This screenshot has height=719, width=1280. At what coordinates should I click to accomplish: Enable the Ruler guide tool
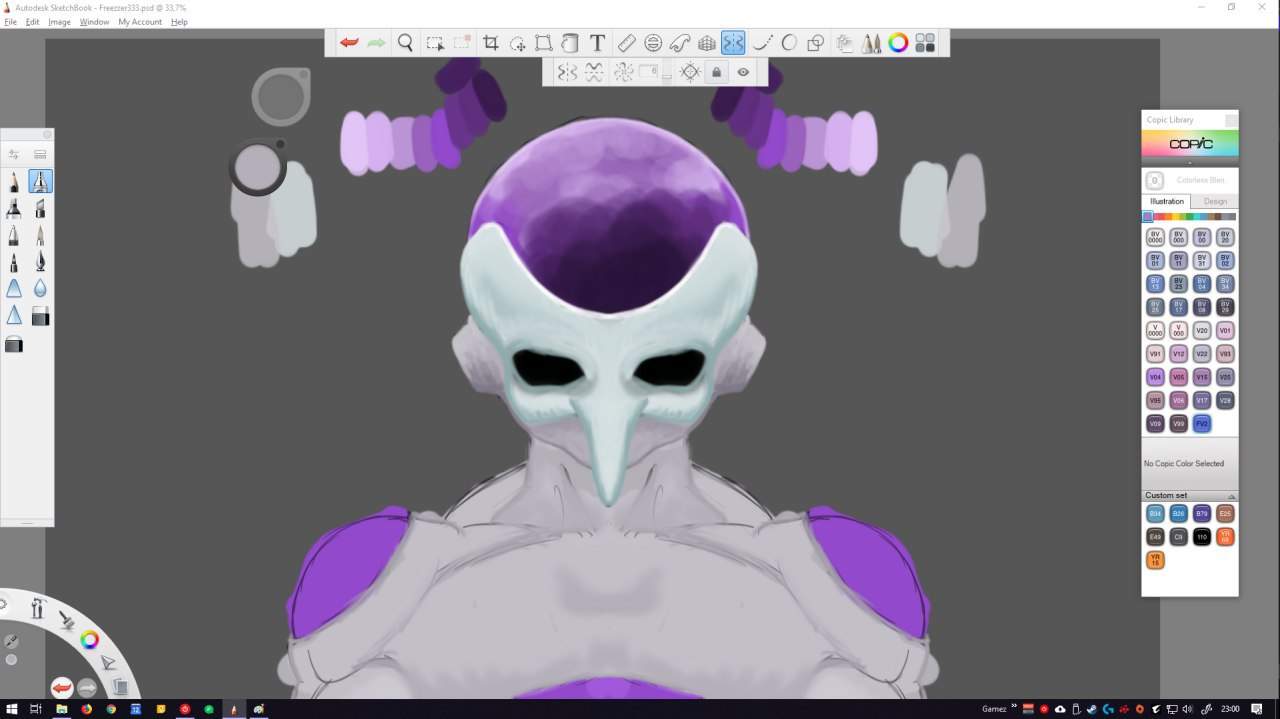[x=626, y=43]
